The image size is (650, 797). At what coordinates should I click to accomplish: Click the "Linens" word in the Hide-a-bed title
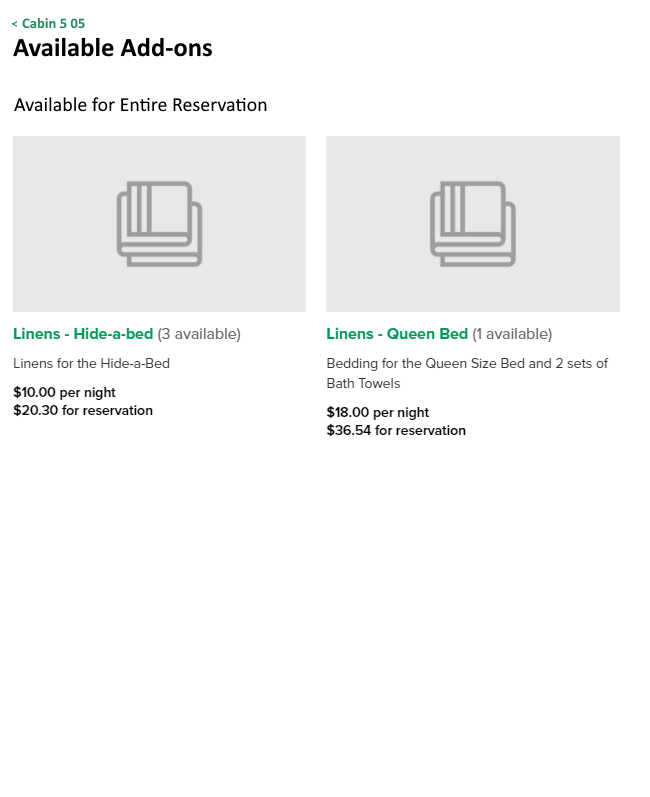[x=37, y=334]
